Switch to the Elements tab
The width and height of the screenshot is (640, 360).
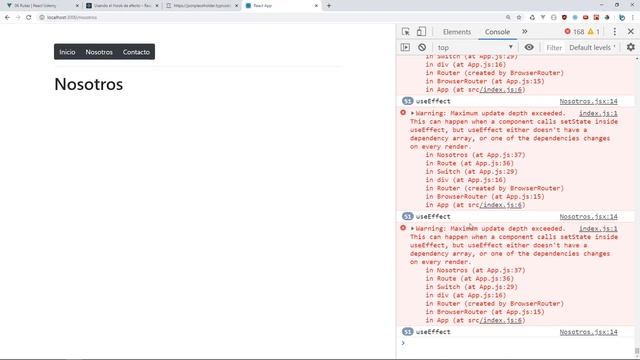[457, 32]
